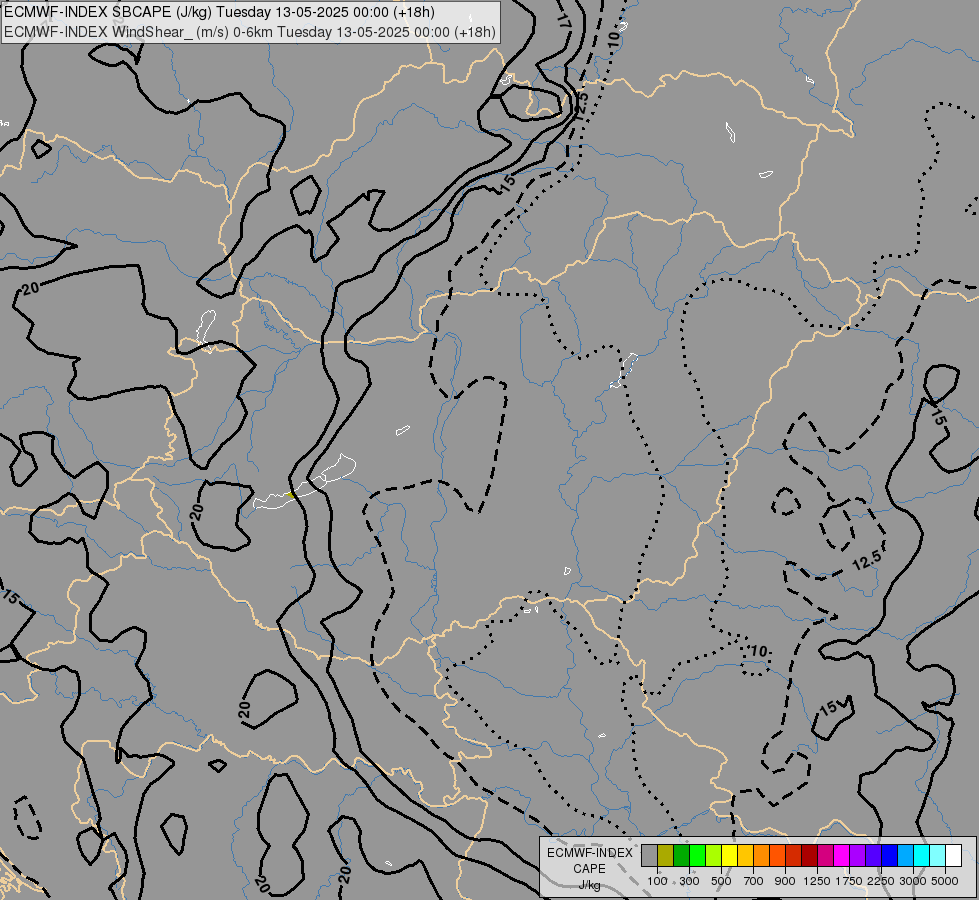This screenshot has width=979, height=900.
Task: Pick the pure yellow legend swatch
Action: click(729, 855)
